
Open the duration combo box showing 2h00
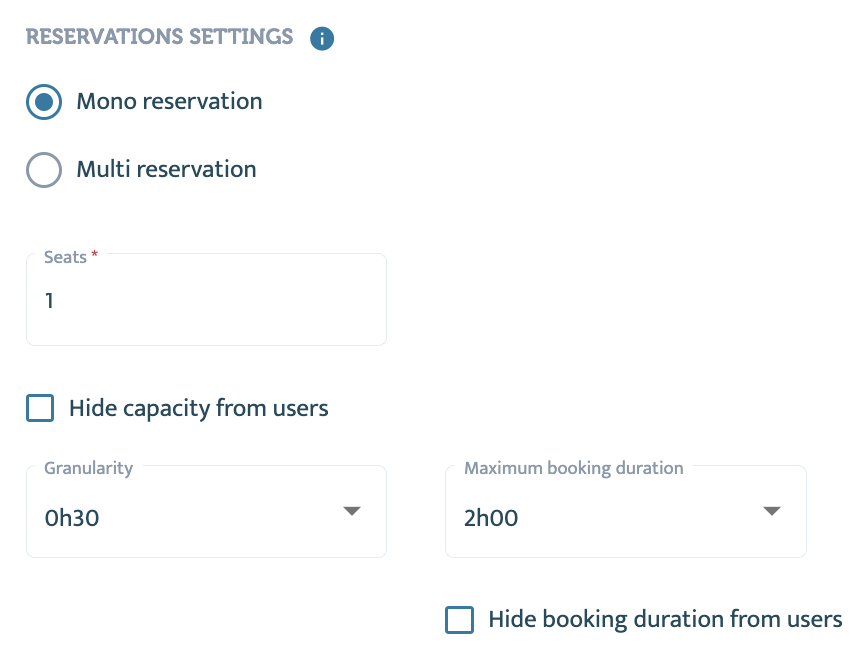[626, 512]
